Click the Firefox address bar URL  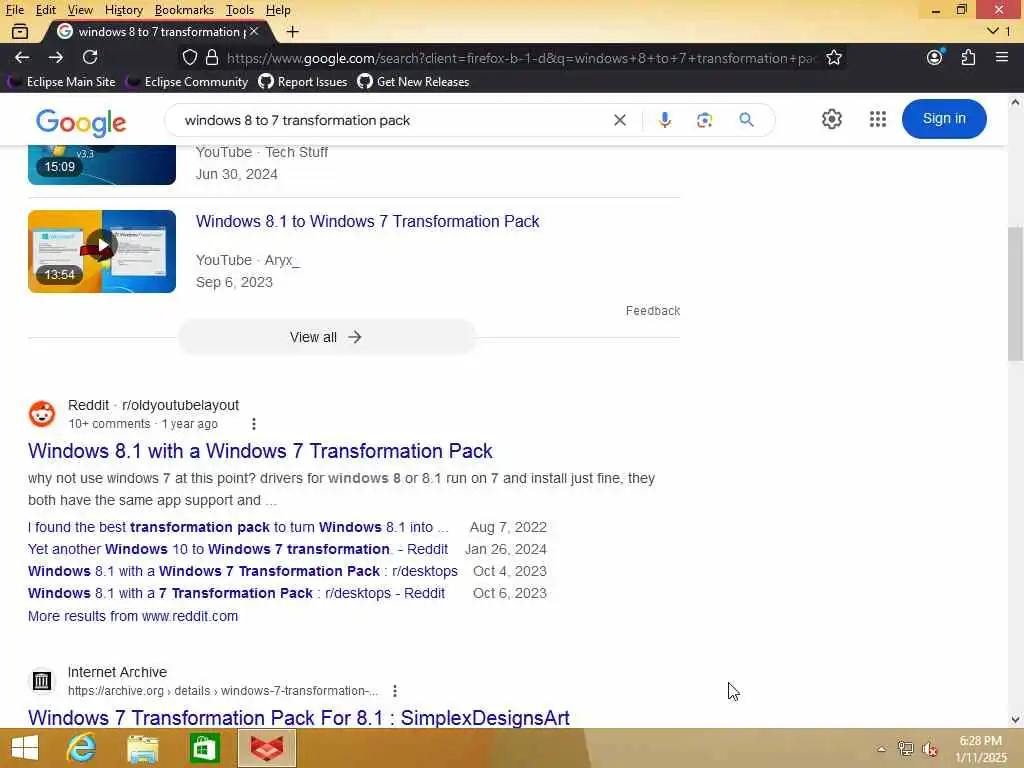520,58
